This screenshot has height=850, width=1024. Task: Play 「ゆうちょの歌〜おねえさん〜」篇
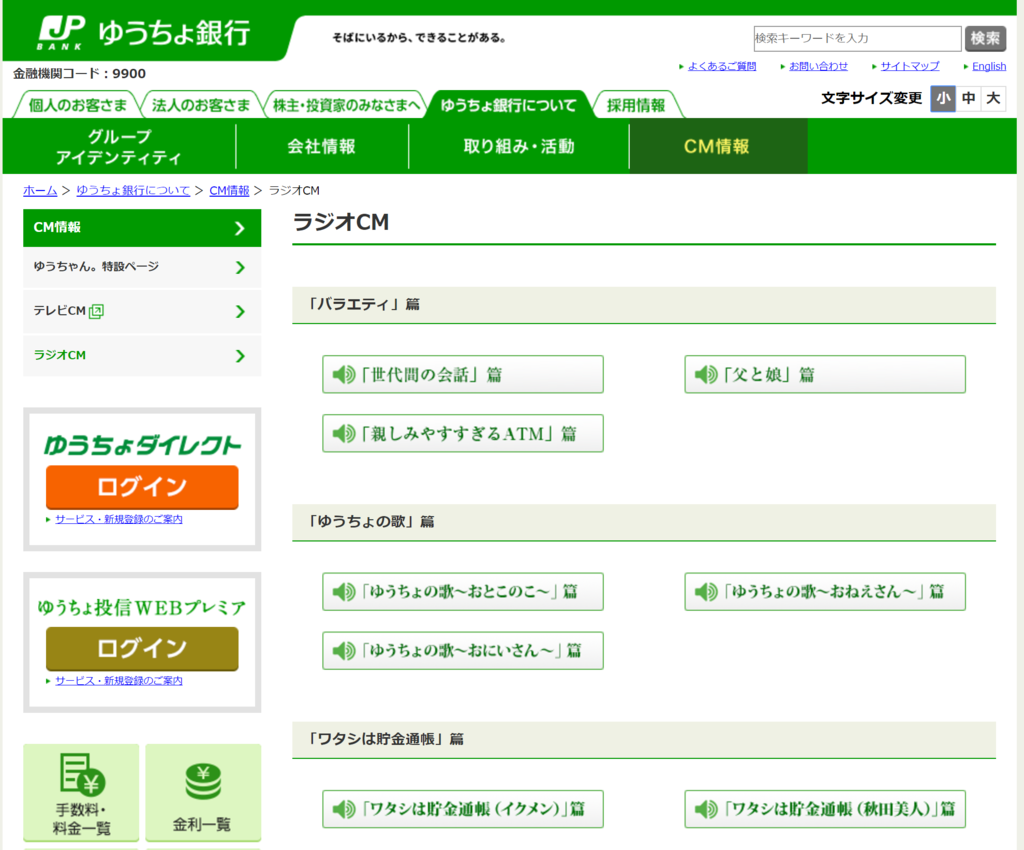pos(825,592)
